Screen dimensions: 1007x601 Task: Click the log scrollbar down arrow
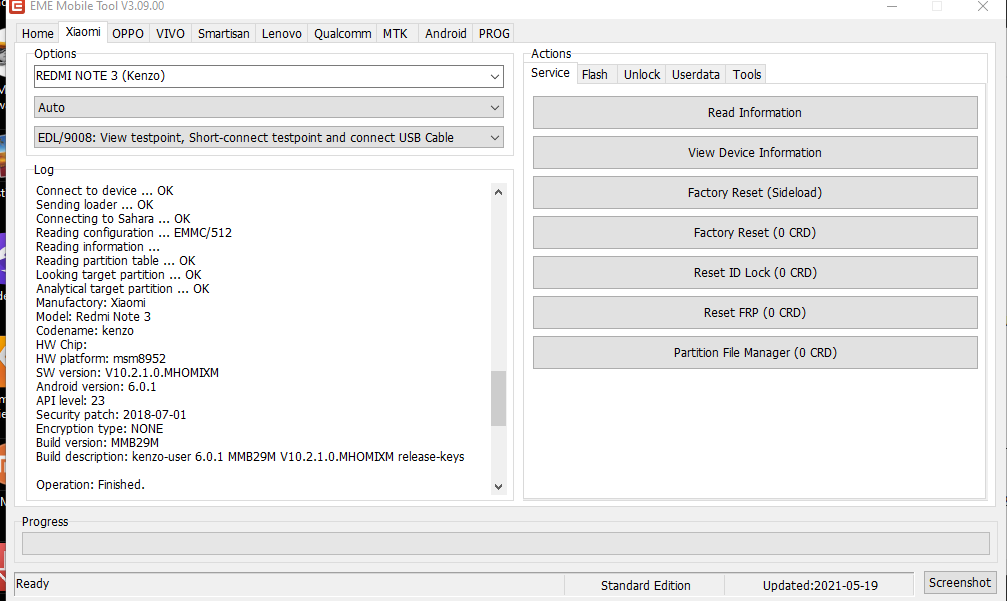498,487
